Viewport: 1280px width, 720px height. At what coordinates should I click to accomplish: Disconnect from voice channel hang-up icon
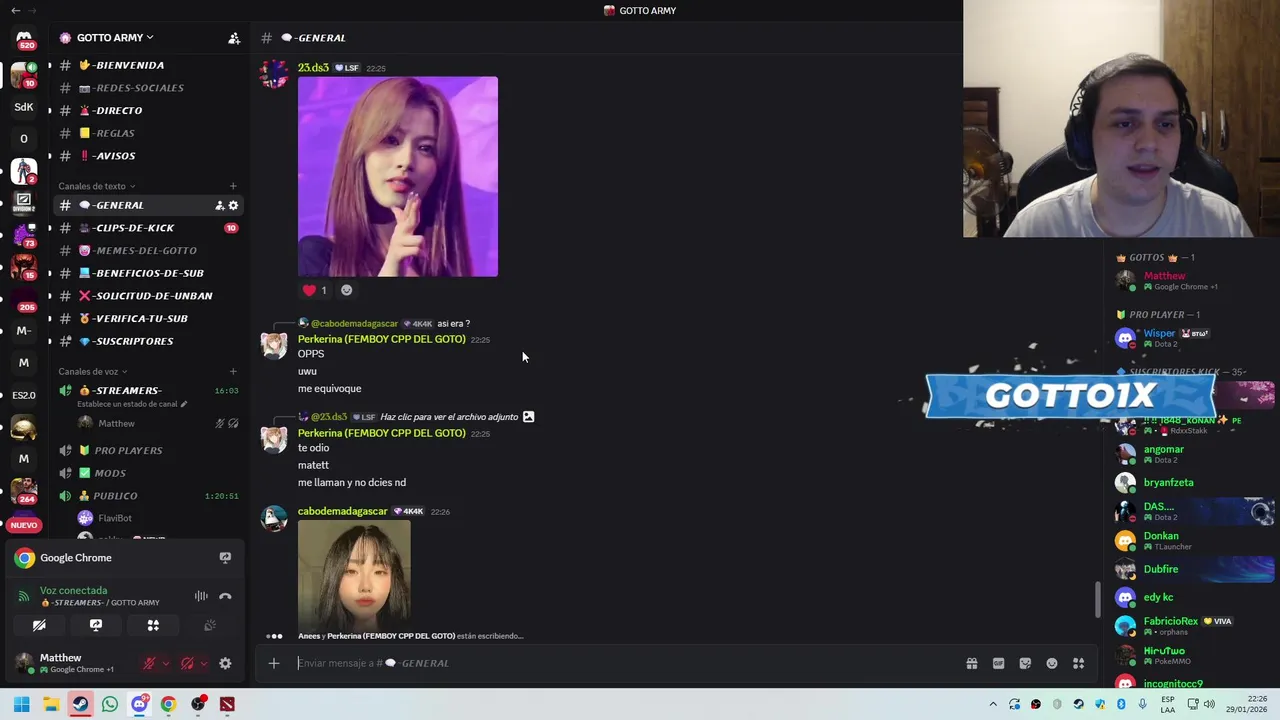225,596
